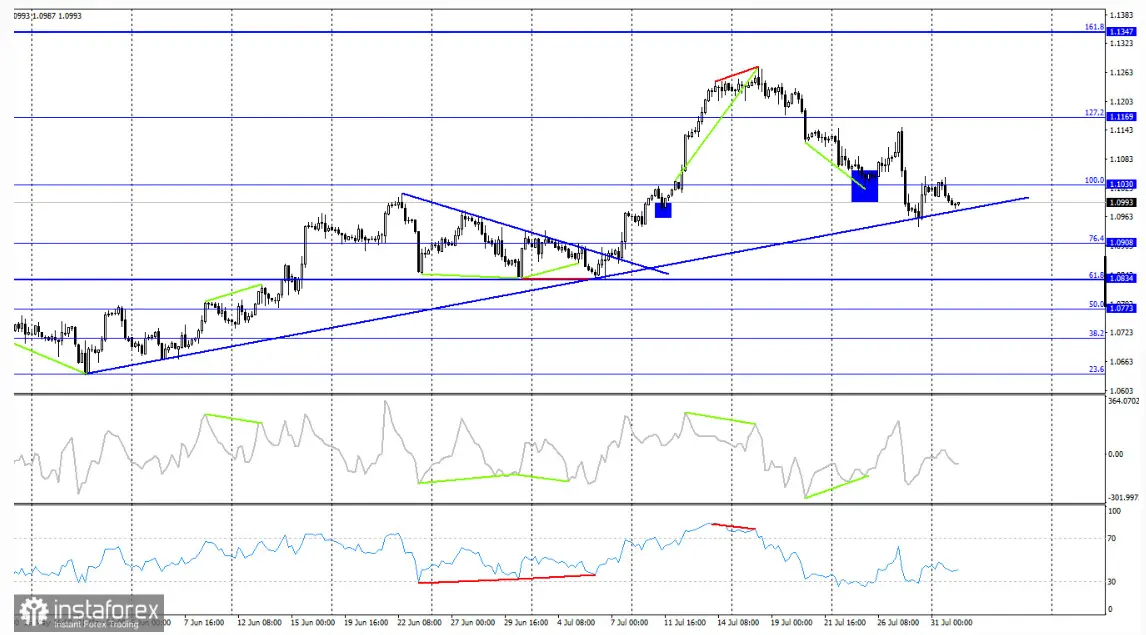Toggle the 1.1347 price level tag
Viewport: 1146px width, 635px height.
(x=1120, y=30)
